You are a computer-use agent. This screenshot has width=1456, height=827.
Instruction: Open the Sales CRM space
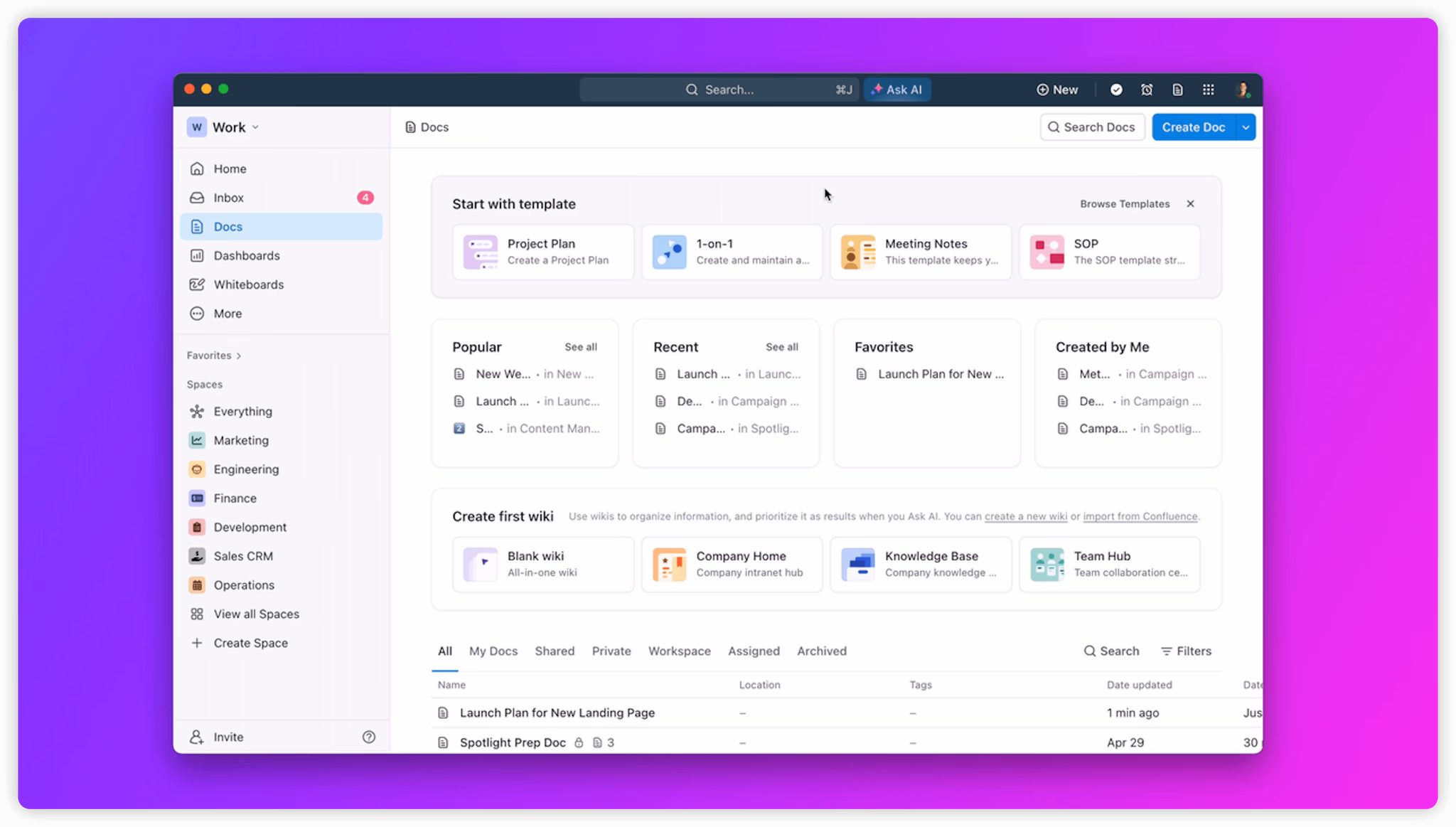pos(281,556)
